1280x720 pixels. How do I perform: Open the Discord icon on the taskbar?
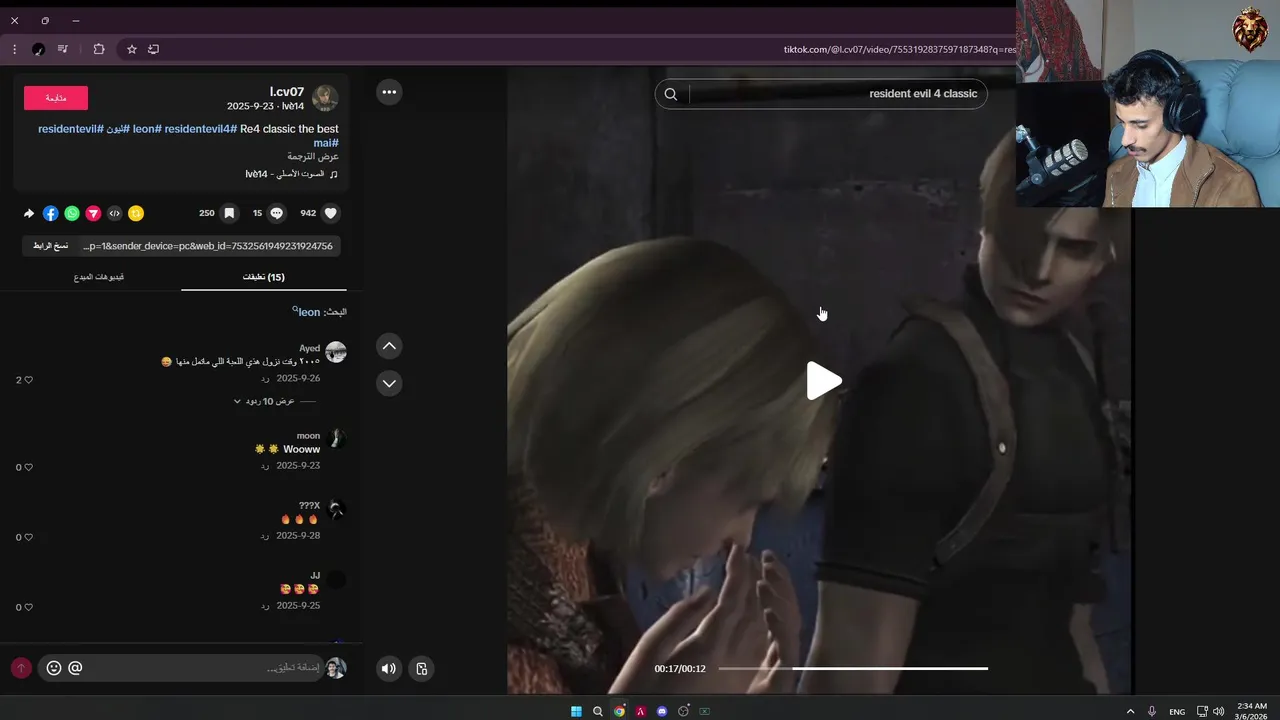pyautogui.click(x=662, y=711)
